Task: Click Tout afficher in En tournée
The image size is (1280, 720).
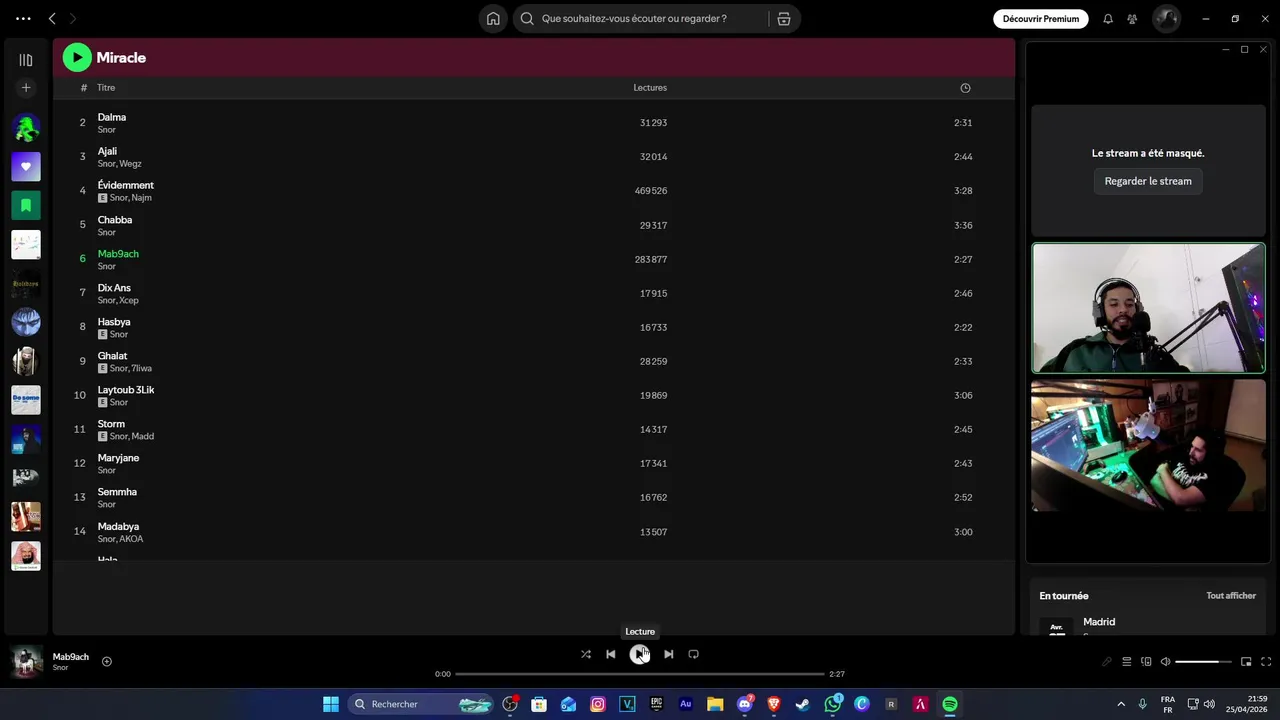Action: pos(1231,596)
